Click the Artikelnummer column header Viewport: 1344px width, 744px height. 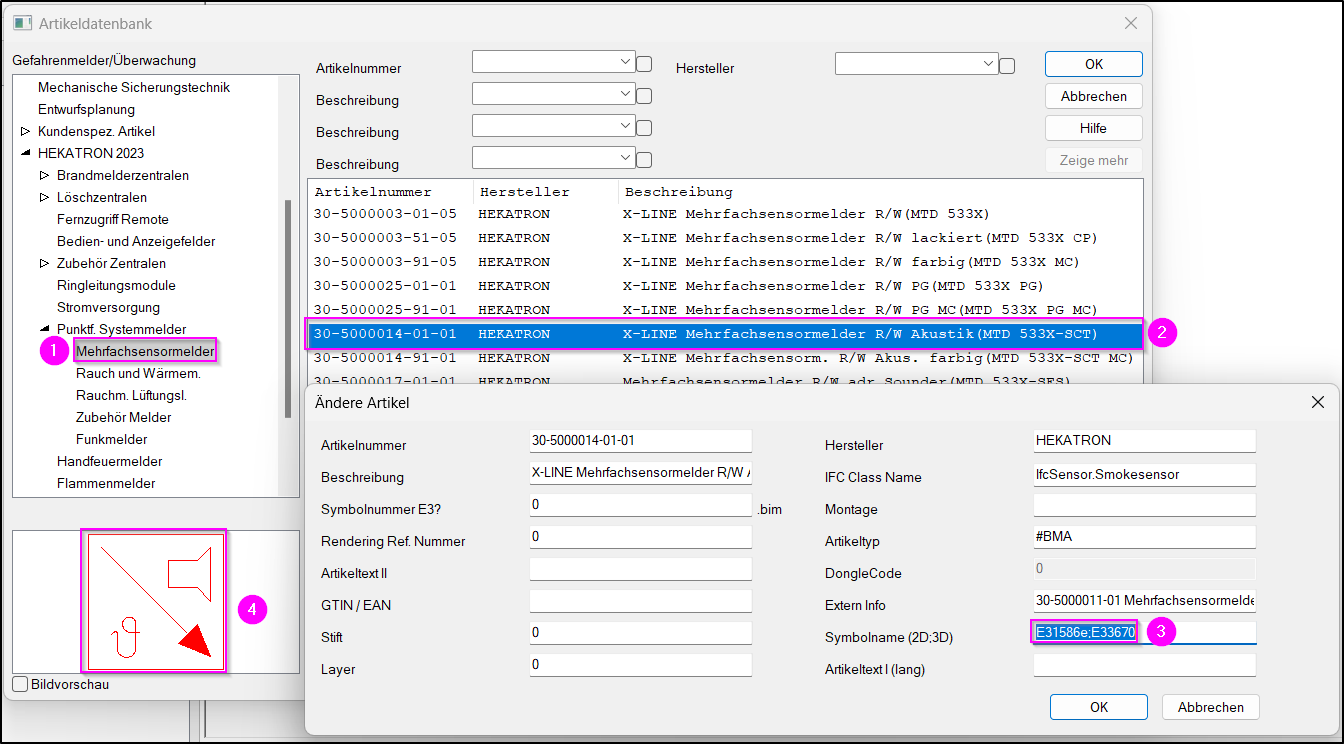[x=391, y=191]
